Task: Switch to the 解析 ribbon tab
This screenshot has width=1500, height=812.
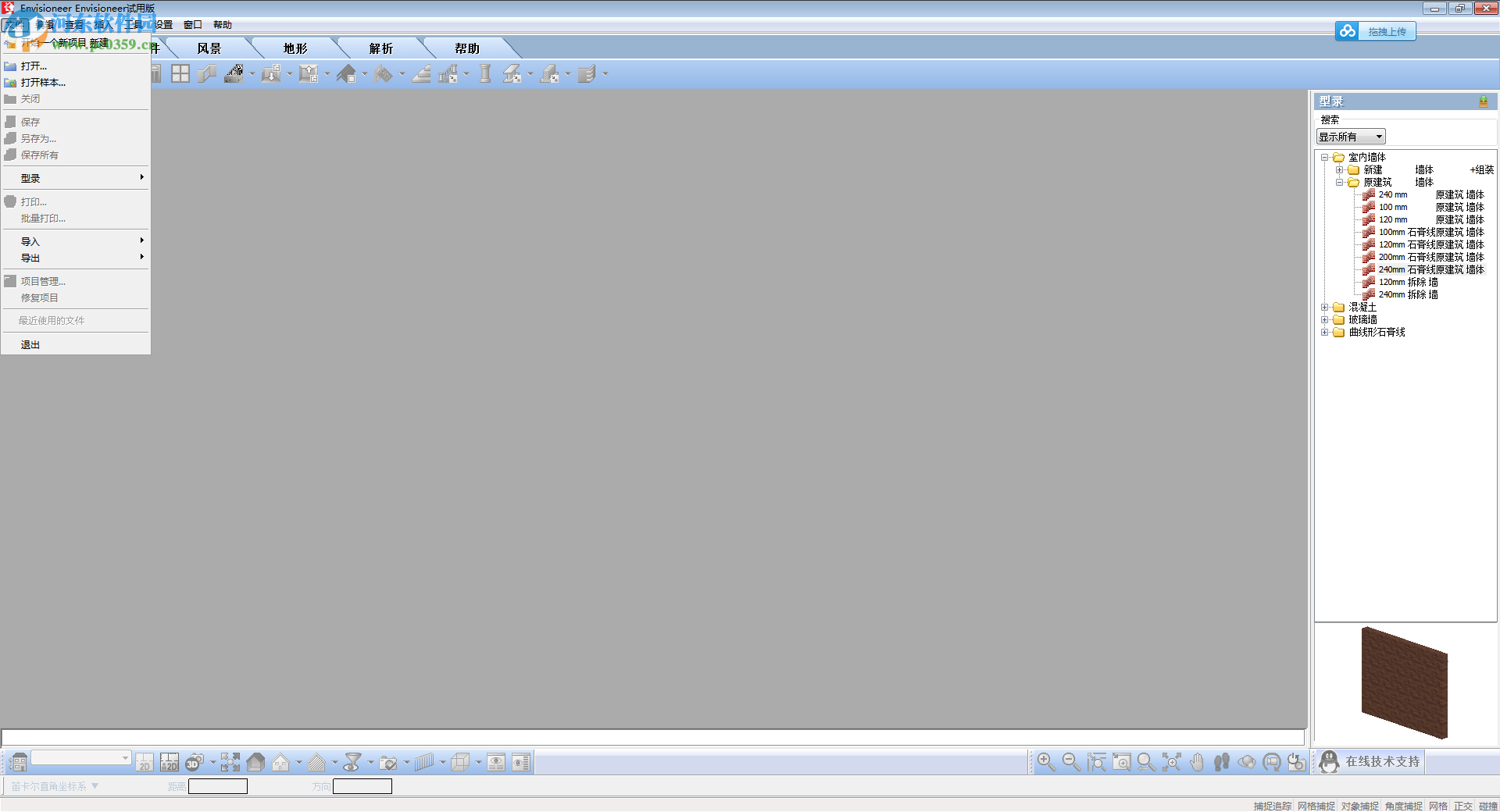Action: 381,48
